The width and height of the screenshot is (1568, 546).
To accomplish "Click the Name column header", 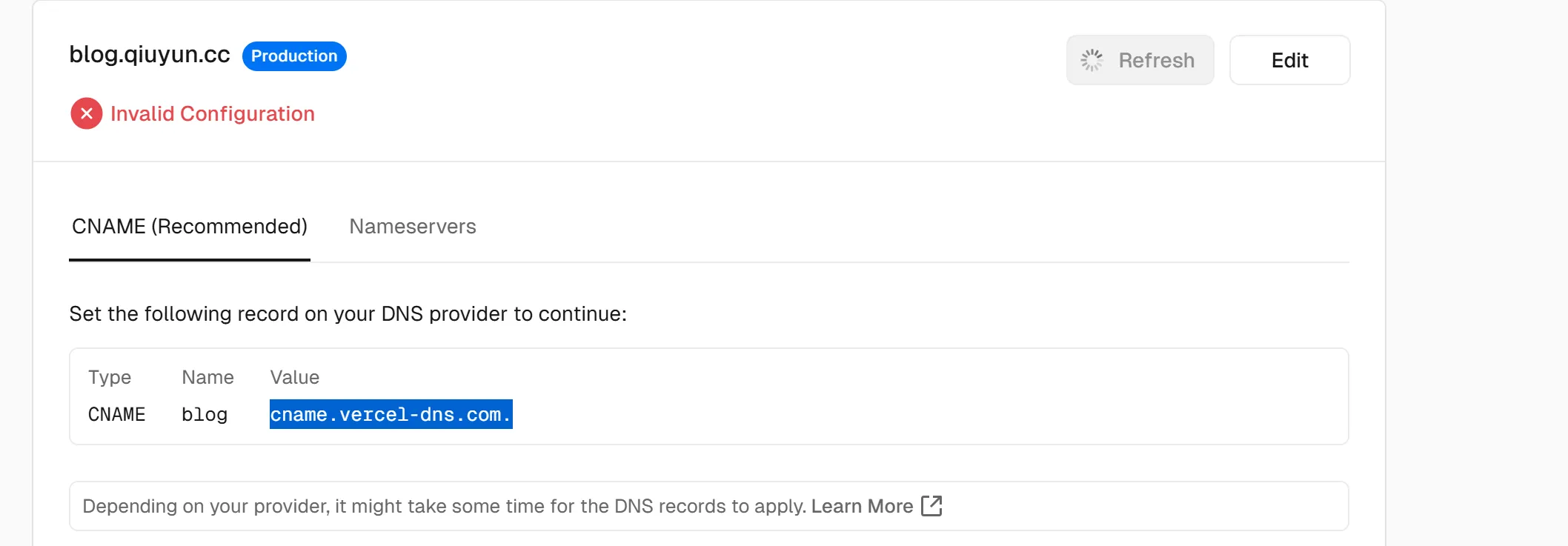I will click(x=208, y=377).
